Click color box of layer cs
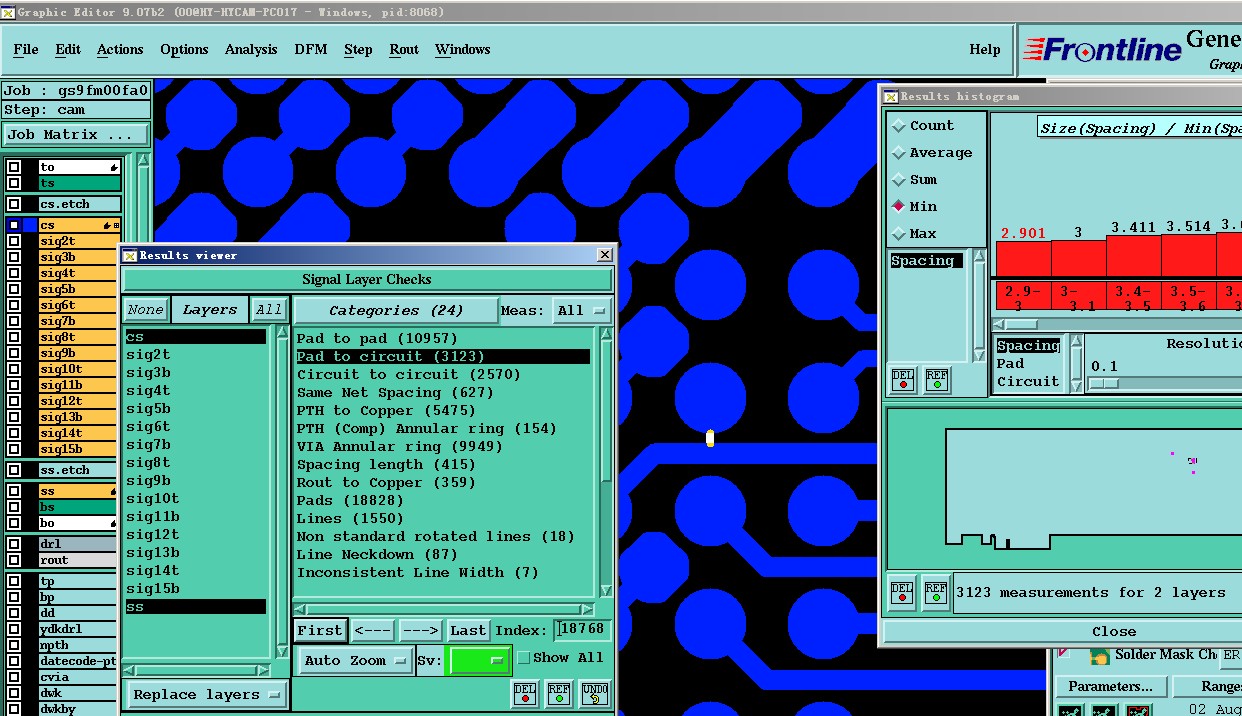Viewport: 1242px width, 716px height. click(x=29, y=225)
